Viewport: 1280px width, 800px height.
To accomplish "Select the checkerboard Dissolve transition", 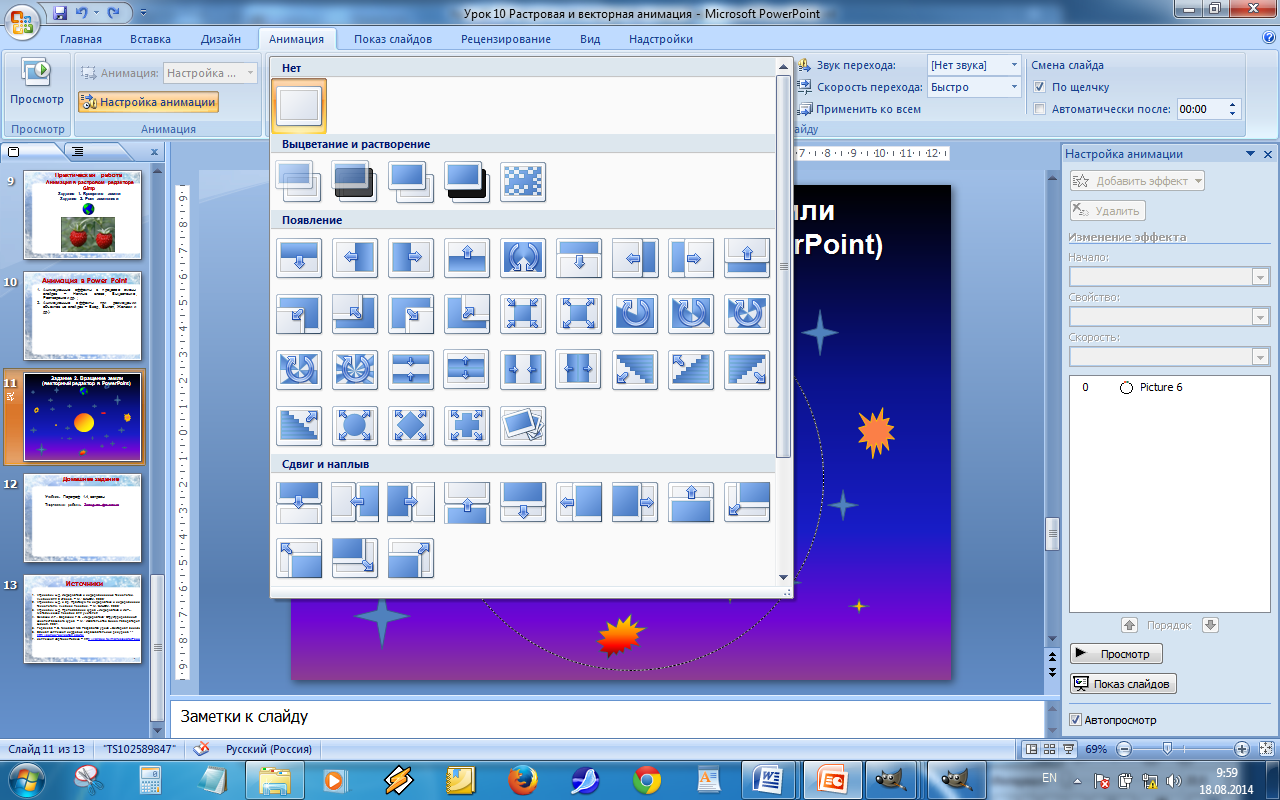I will point(523,182).
